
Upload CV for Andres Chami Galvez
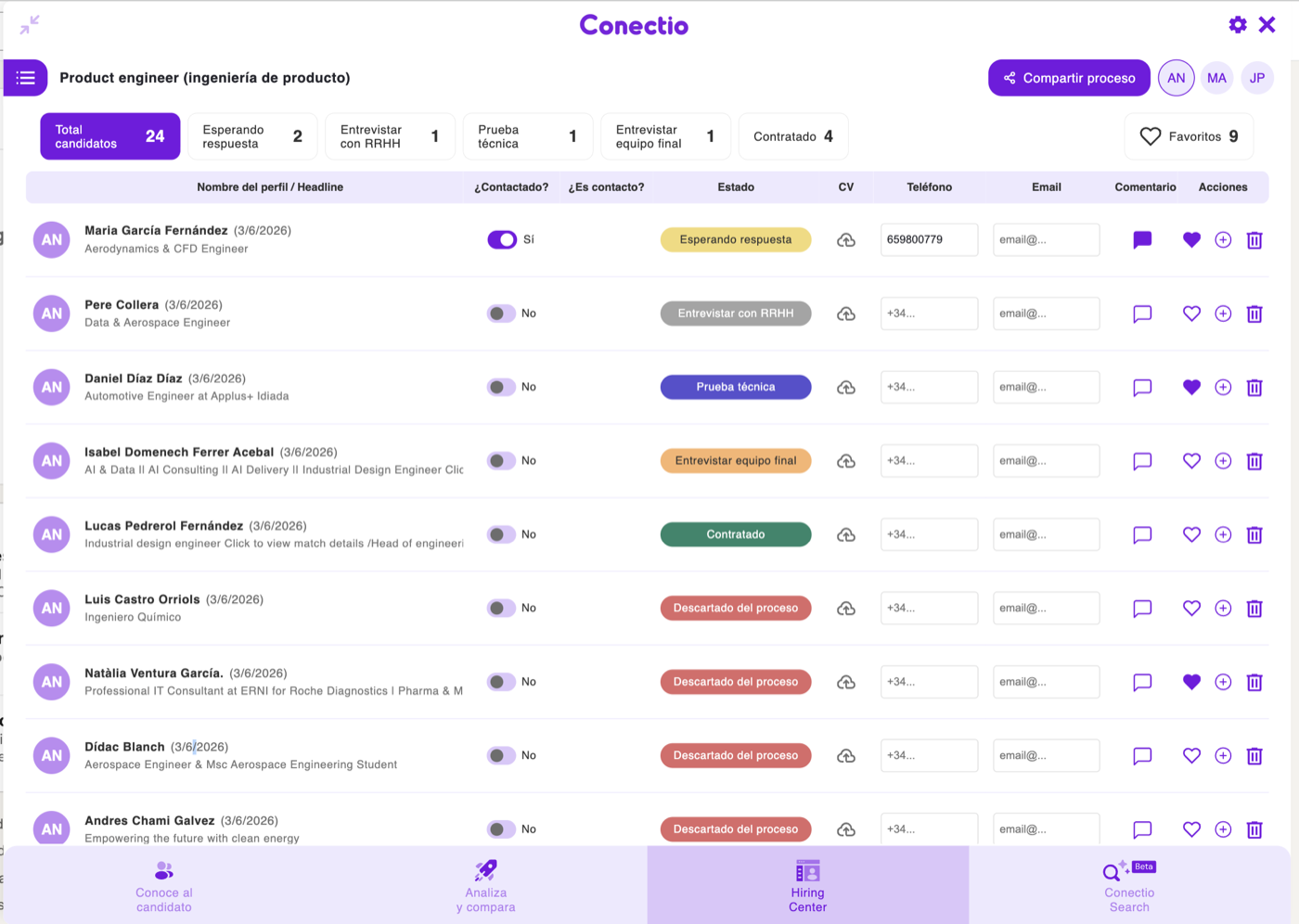click(846, 829)
